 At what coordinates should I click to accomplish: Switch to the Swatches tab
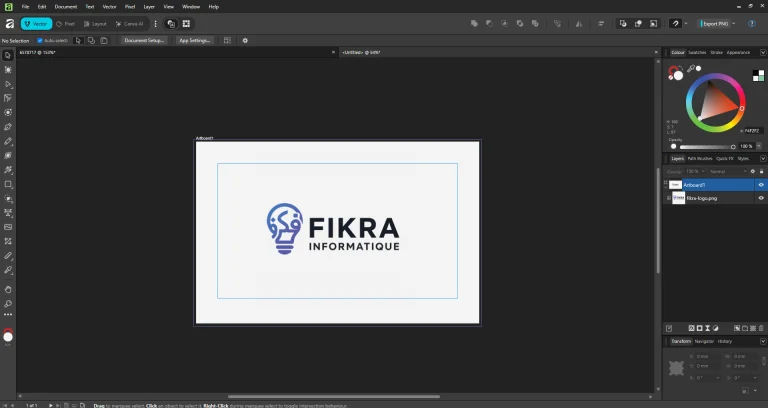(697, 52)
